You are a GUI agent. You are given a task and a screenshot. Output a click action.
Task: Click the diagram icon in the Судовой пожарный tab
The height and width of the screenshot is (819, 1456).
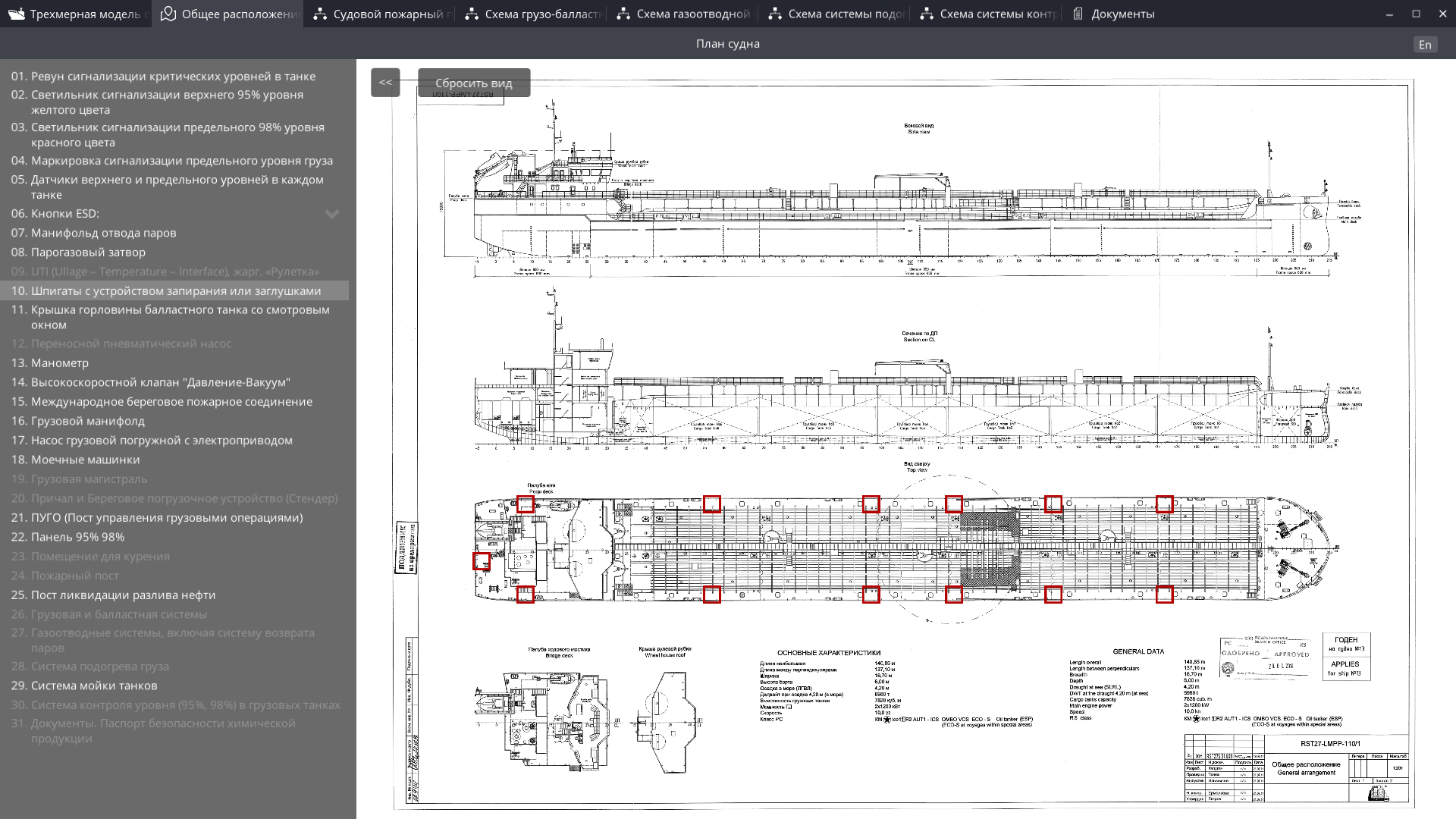pyautogui.click(x=320, y=14)
